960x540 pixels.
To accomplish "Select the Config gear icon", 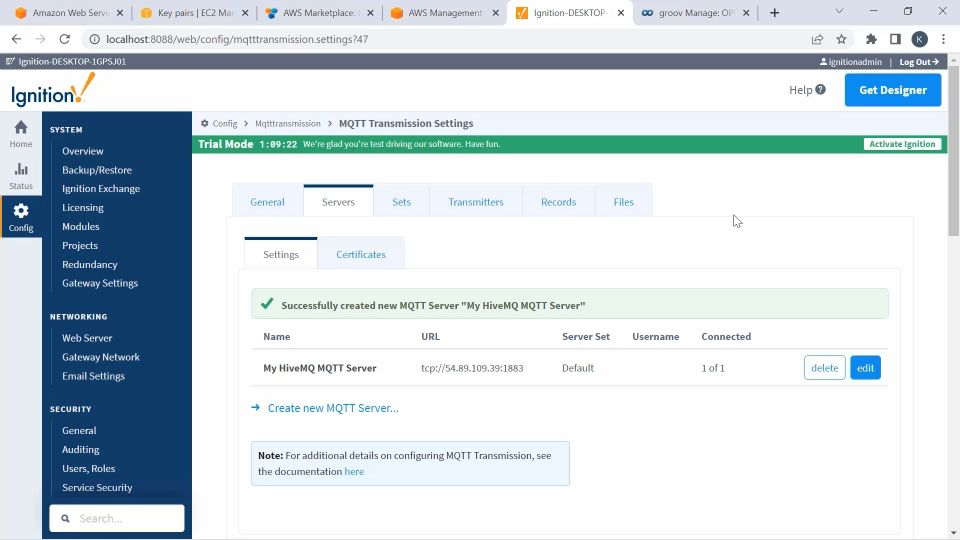I will pos(21,211).
